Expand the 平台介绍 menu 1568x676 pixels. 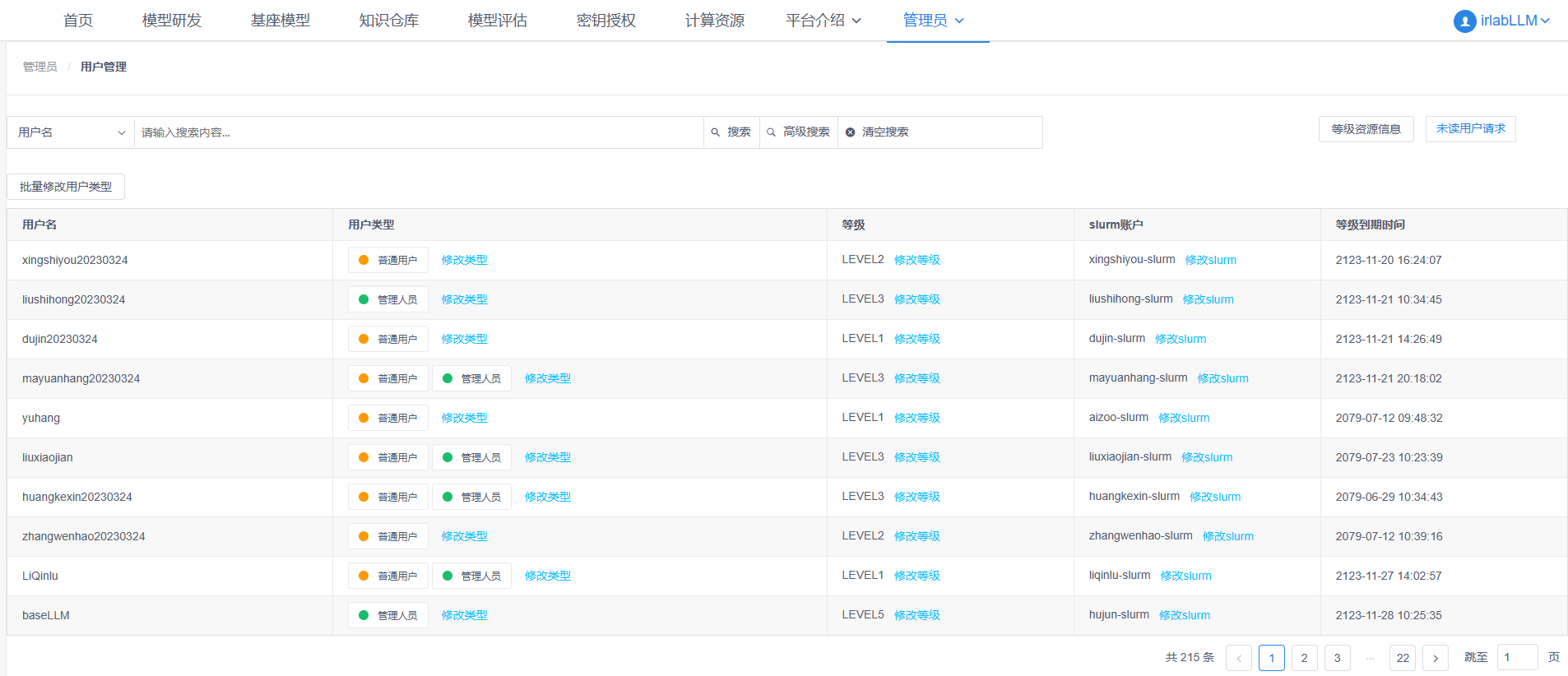[823, 21]
